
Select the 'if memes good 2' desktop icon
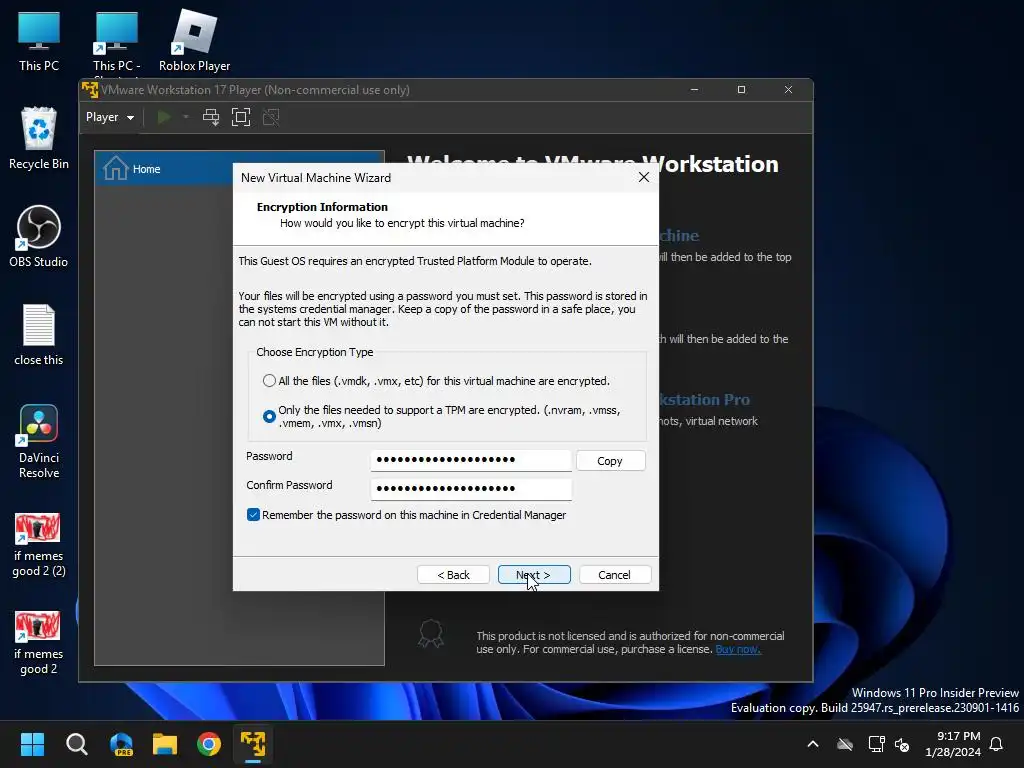pyautogui.click(x=39, y=643)
